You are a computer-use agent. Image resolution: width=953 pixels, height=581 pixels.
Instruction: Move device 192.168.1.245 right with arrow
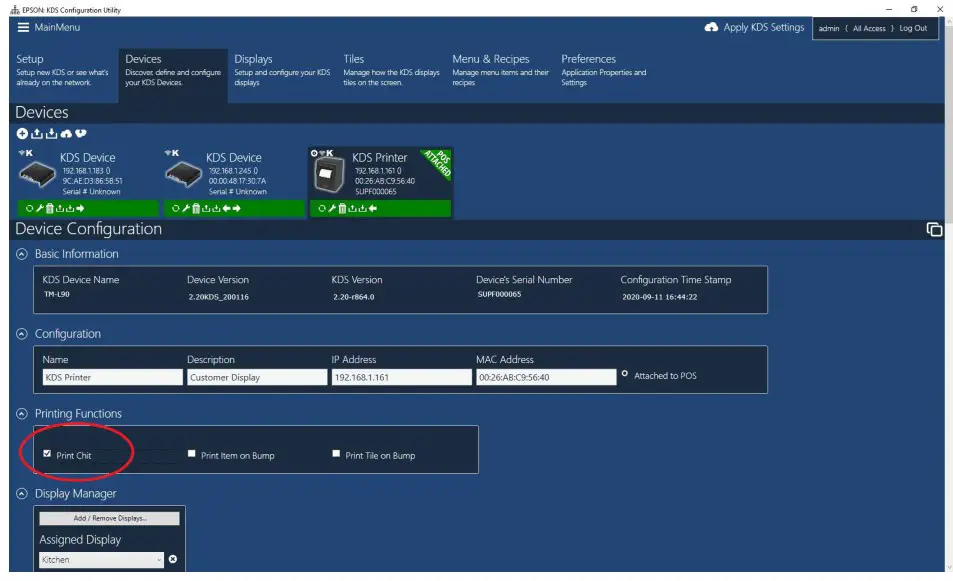(x=236, y=208)
